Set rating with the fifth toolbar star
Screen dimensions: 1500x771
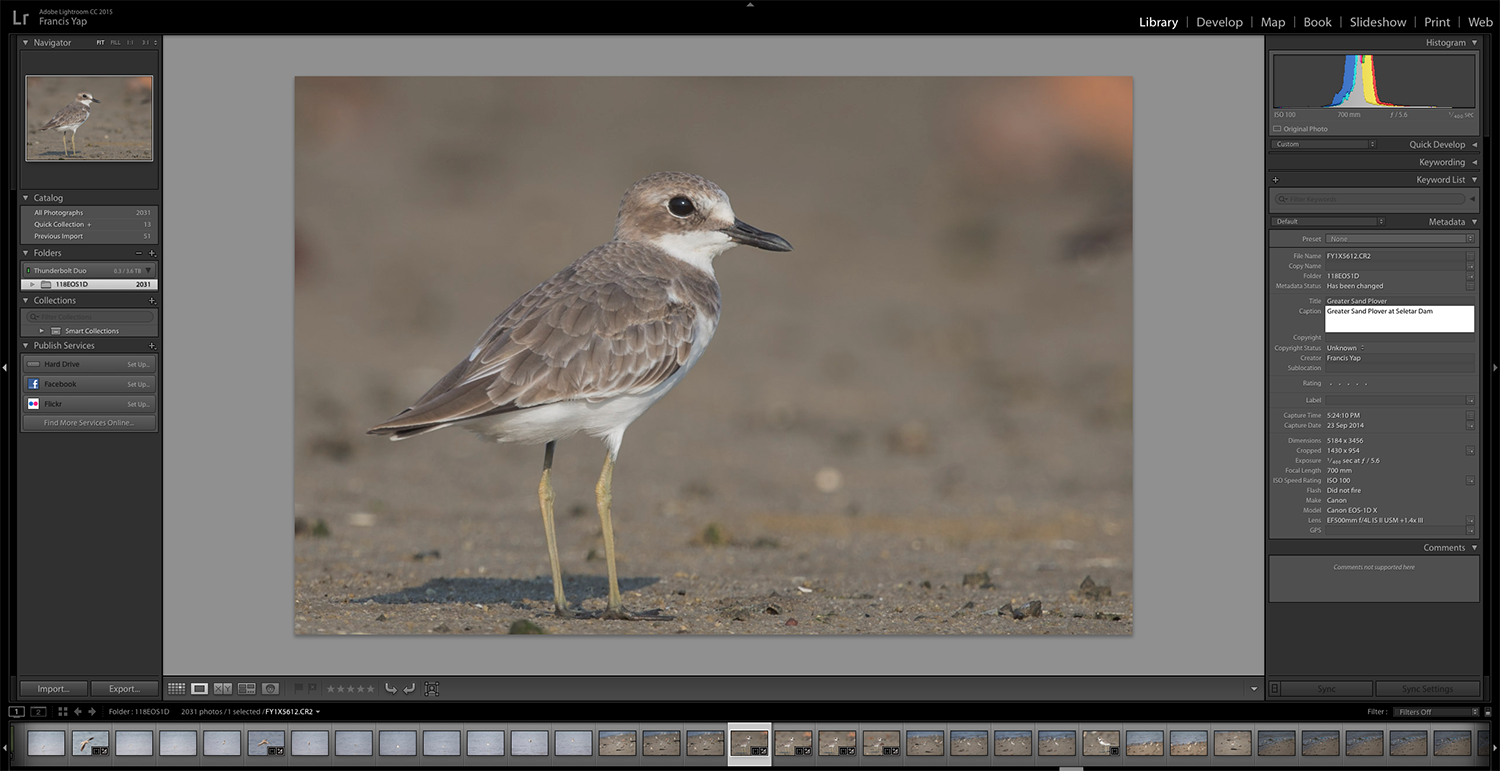tap(371, 689)
